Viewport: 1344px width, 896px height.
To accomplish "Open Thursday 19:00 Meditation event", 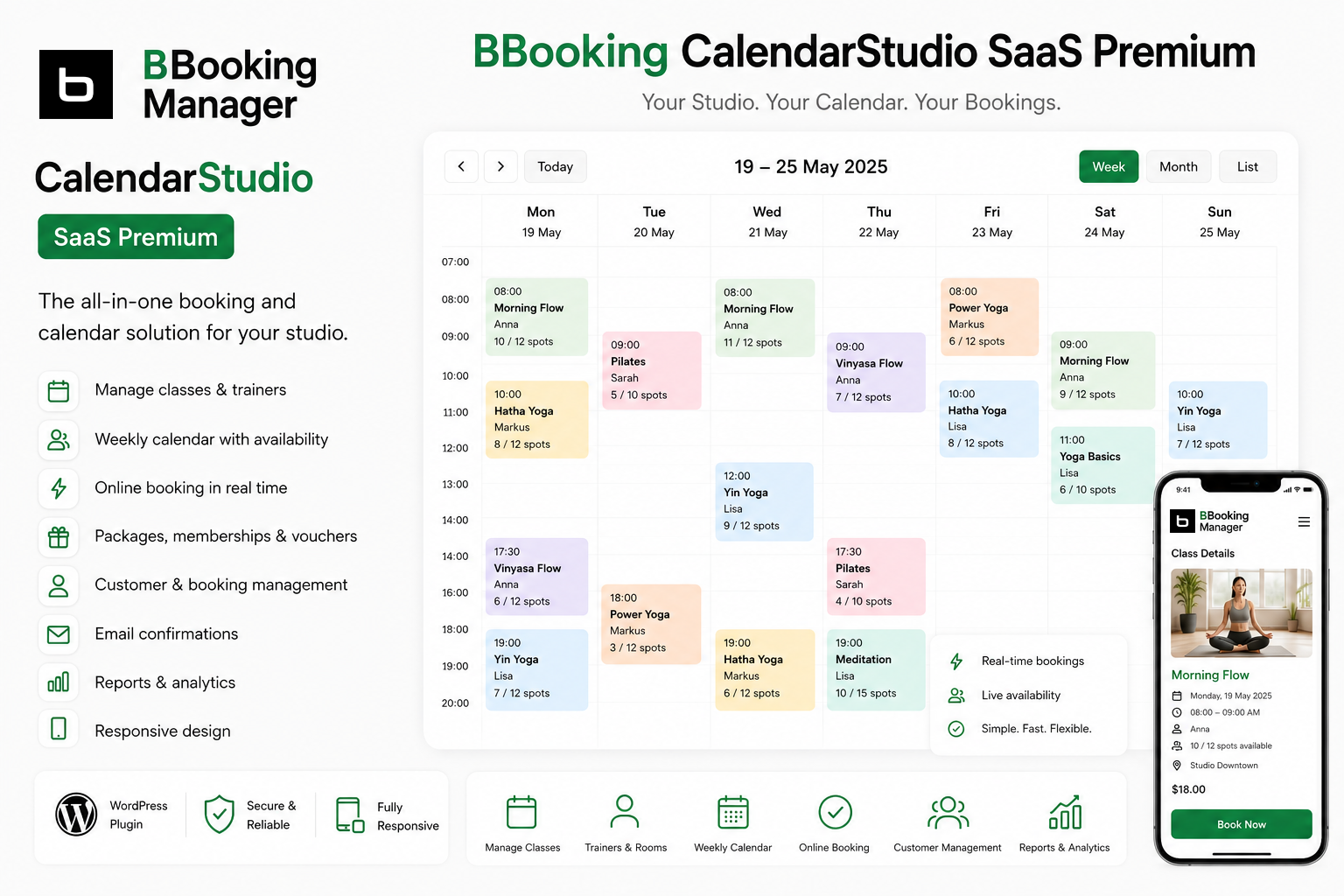I will pos(876,669).
